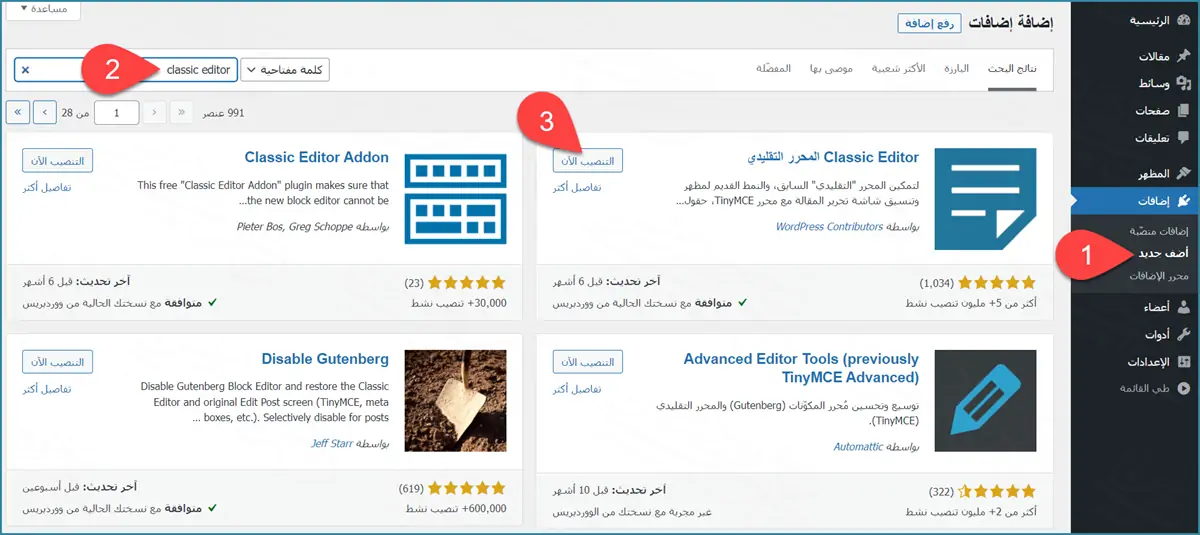This screenshot has width=1200, height=535.
Task: Clear the classic editor search text
Action: 26,70
